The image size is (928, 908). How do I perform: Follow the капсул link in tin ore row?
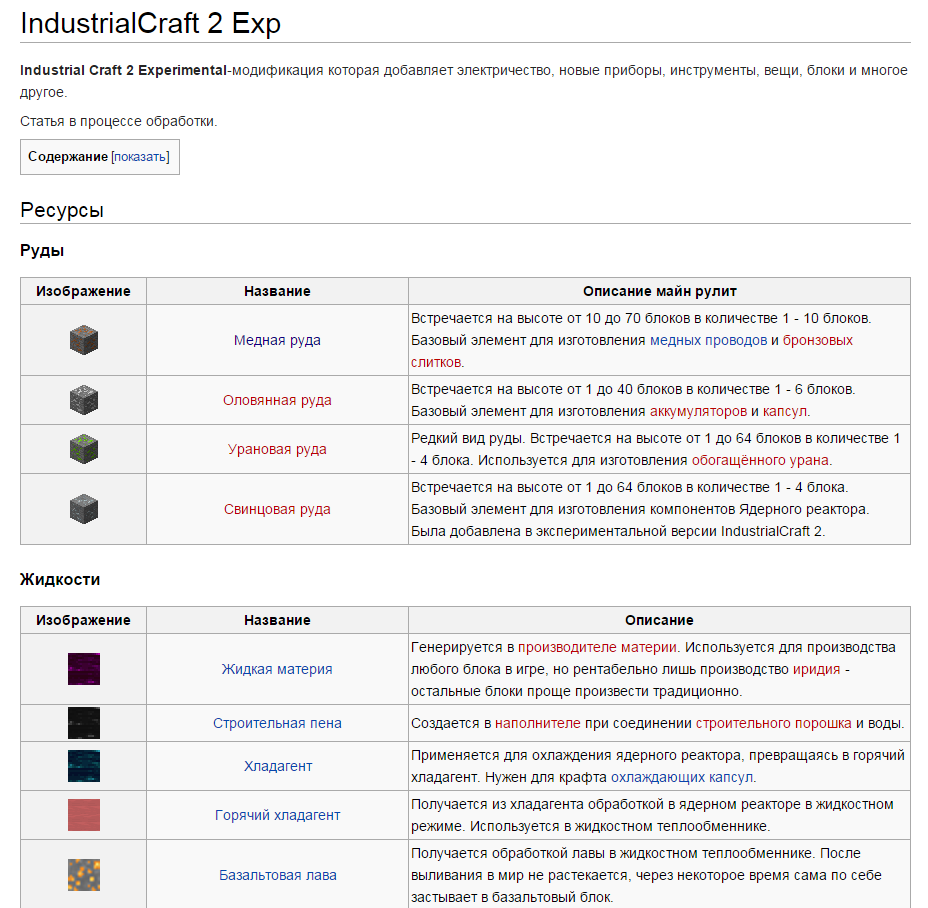tap(785, 411)
